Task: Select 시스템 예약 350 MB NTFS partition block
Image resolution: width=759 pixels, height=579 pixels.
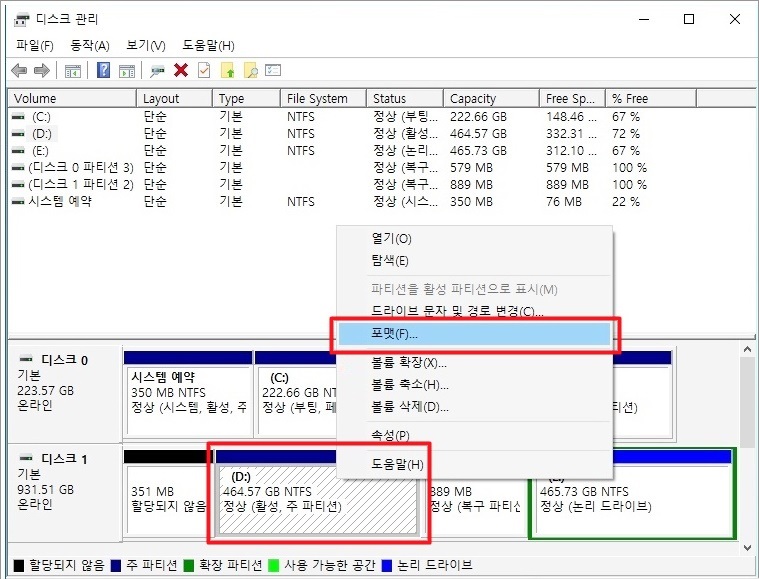Action: (x=188, y=395)
